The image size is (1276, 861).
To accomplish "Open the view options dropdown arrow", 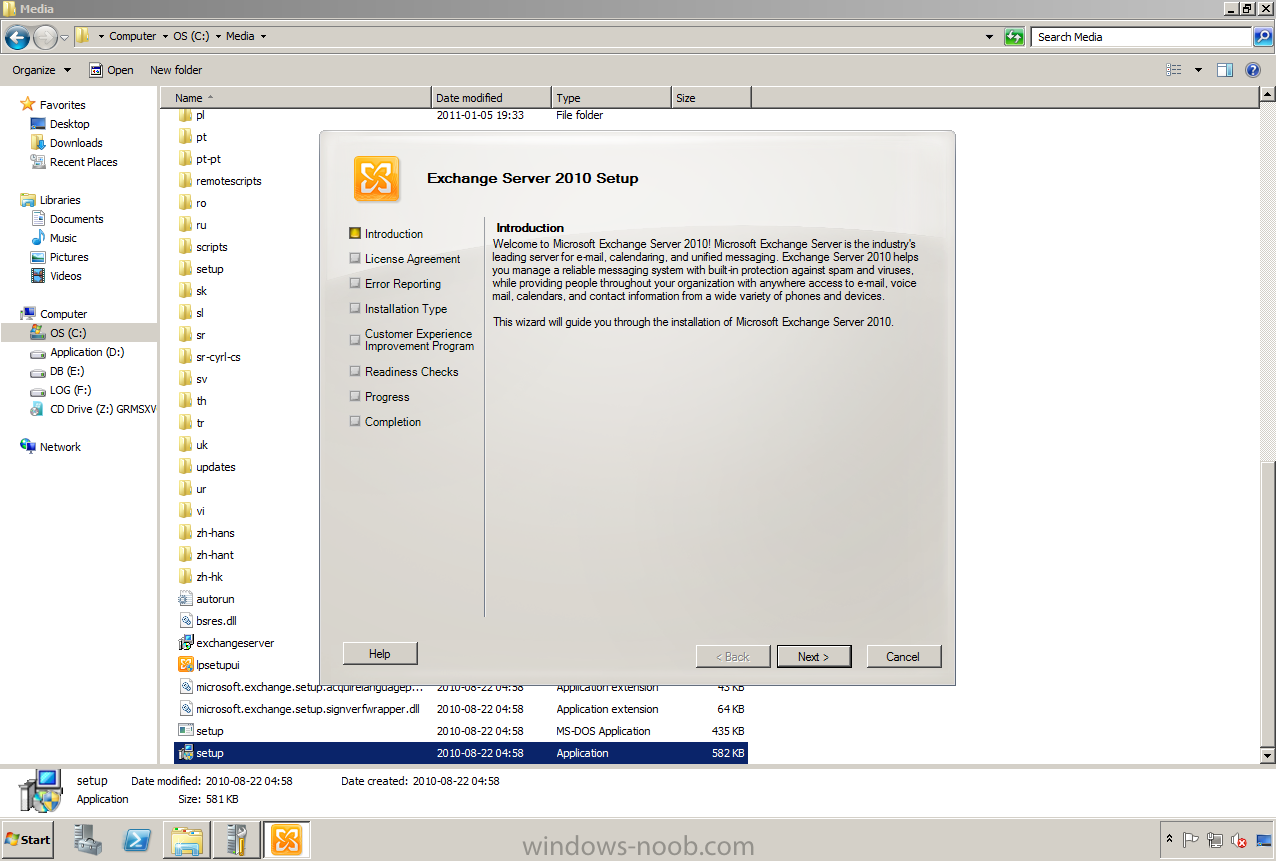I will [x=1198, y=70].
